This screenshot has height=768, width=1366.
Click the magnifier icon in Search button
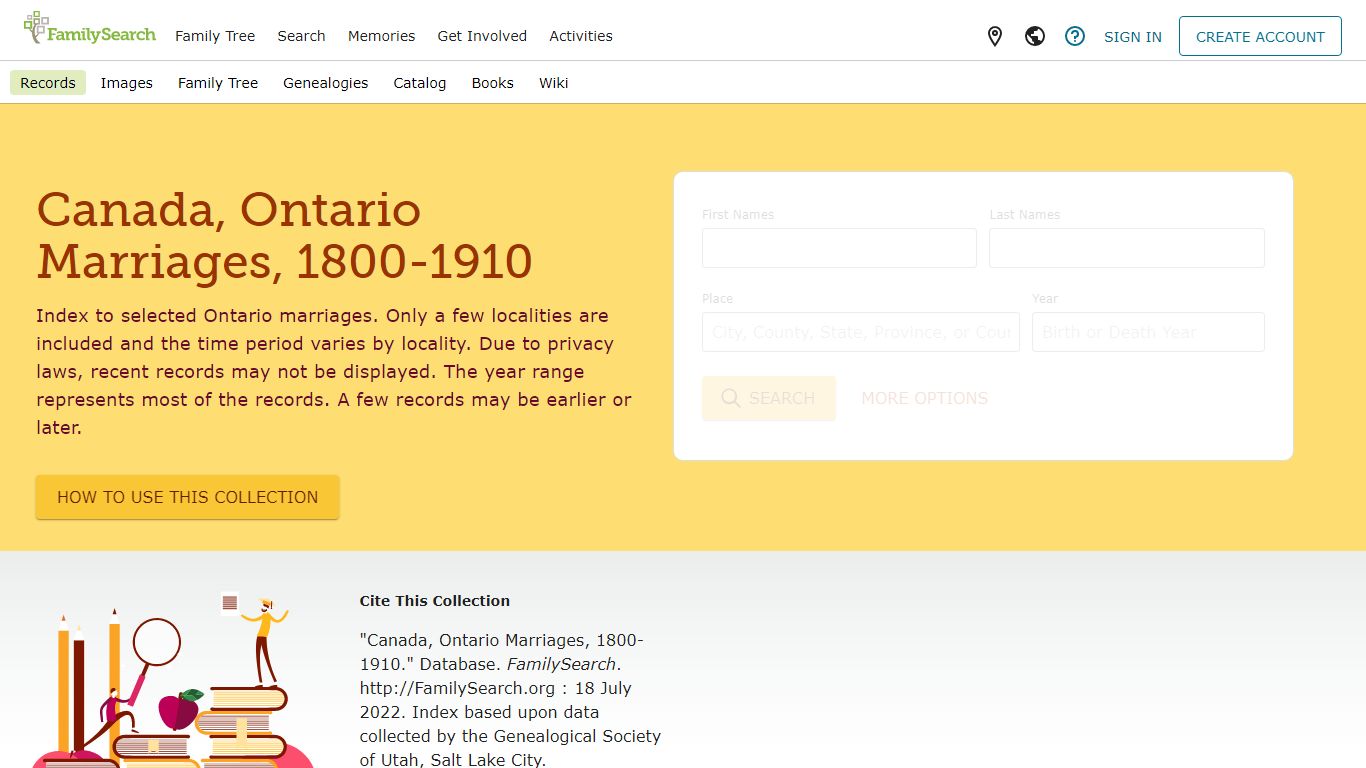click(x=731, y=398)
